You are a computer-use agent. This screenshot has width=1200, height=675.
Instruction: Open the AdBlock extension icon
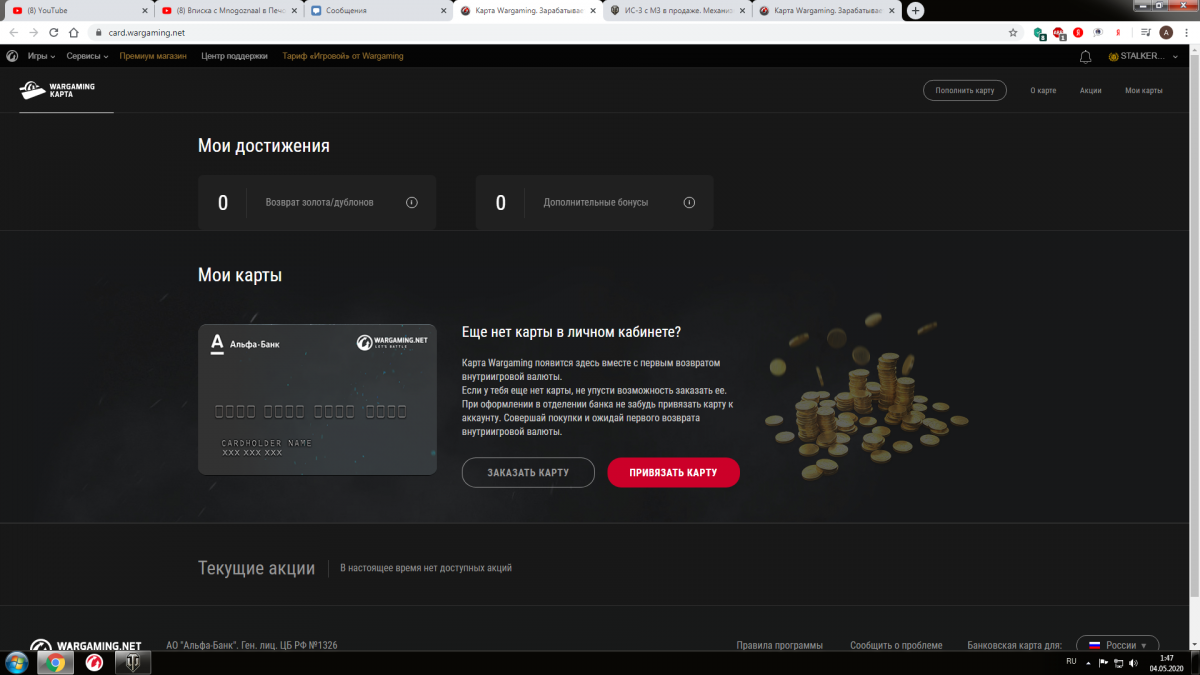click(1059, 32)
